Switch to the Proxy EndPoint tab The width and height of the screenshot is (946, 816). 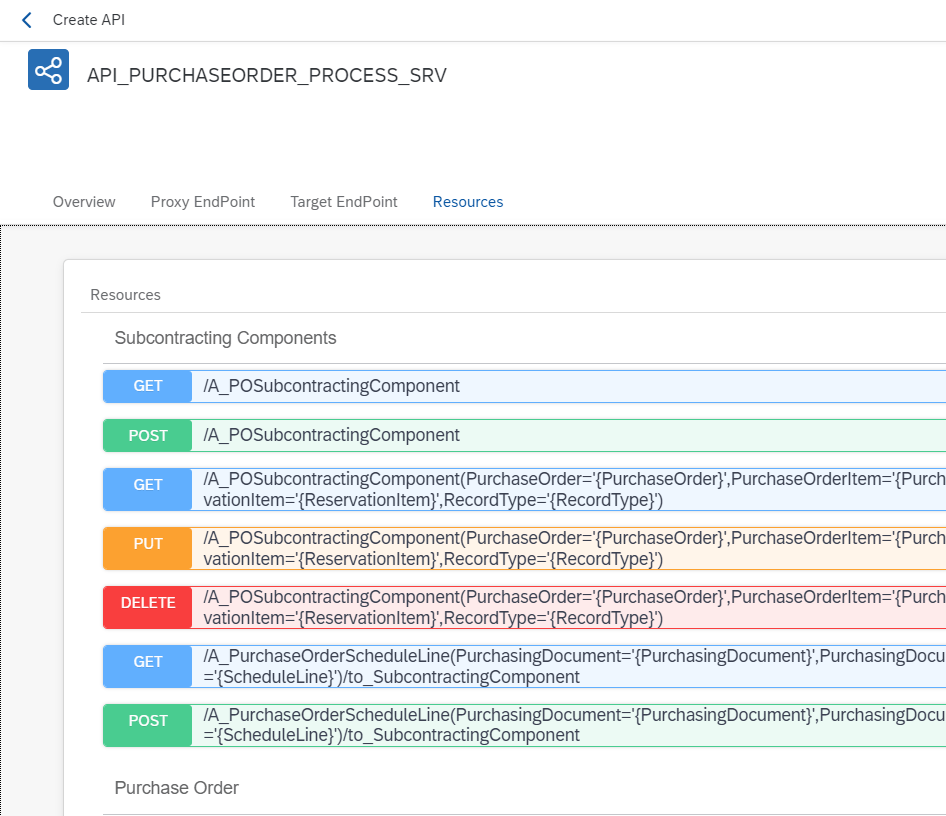(203, 202)
